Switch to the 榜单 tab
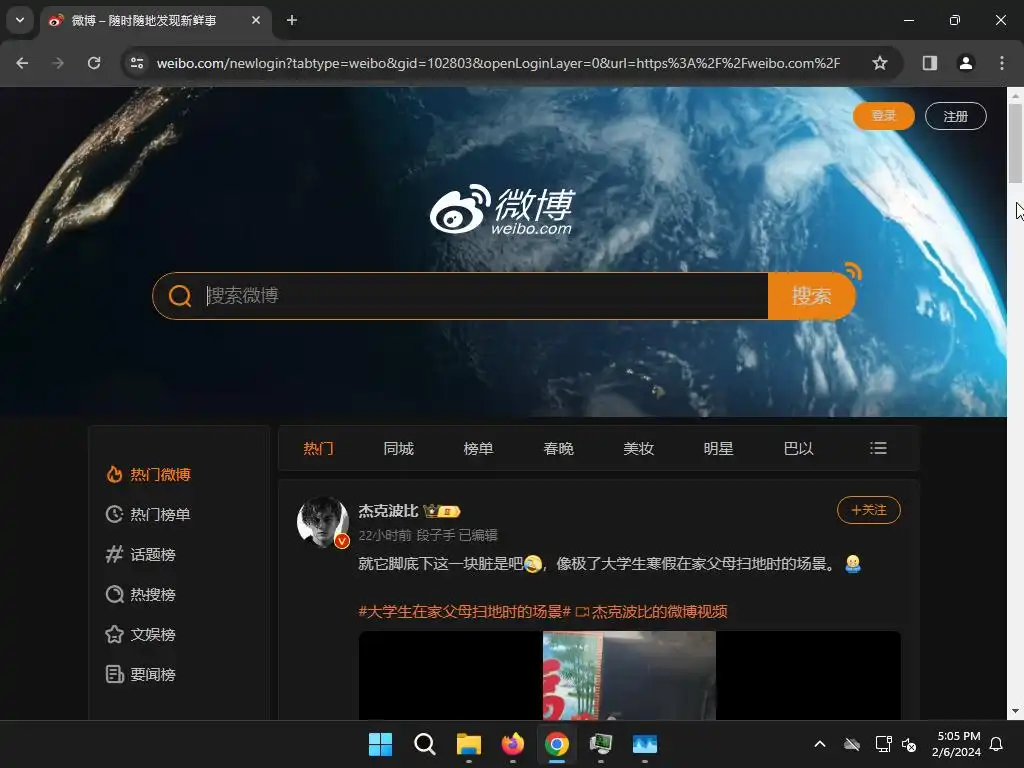 (479, 449)
